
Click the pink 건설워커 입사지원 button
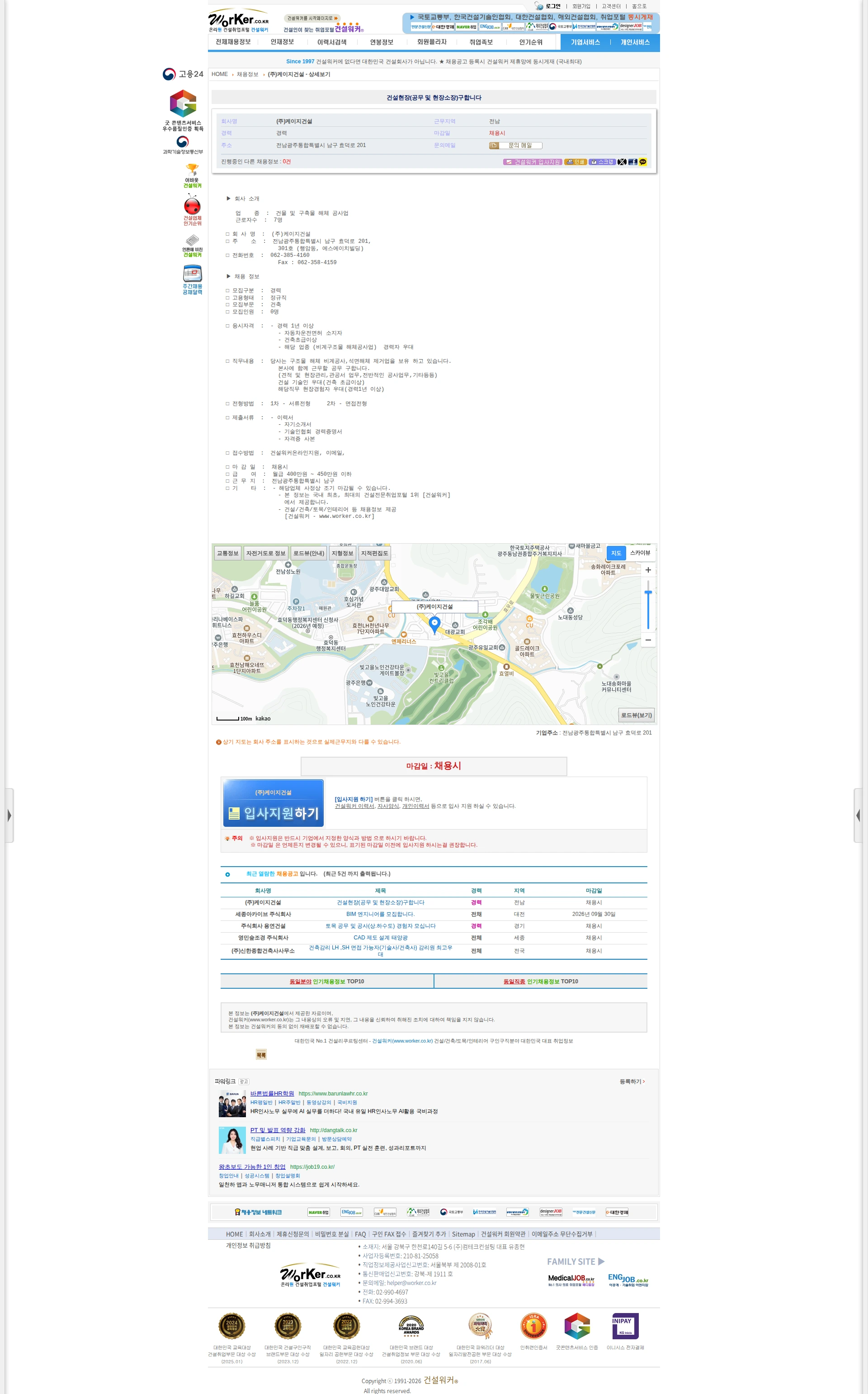[533, 162]
